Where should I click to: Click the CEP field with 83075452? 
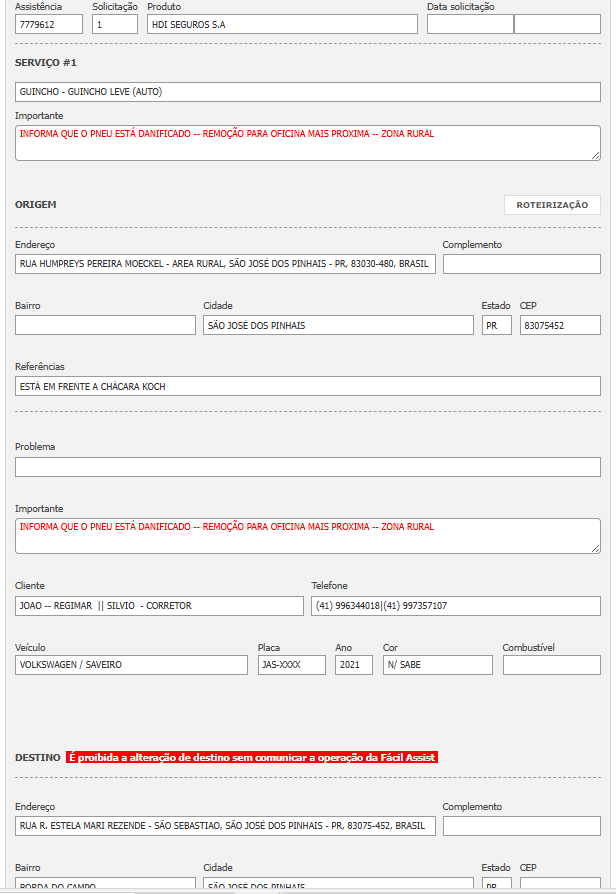click(x=560, y=325)
